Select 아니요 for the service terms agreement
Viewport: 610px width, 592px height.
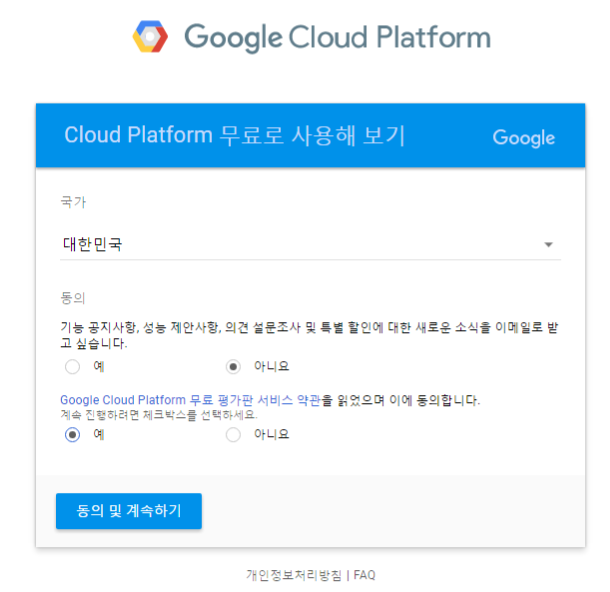pyautogui.click(x=234, y=434)
